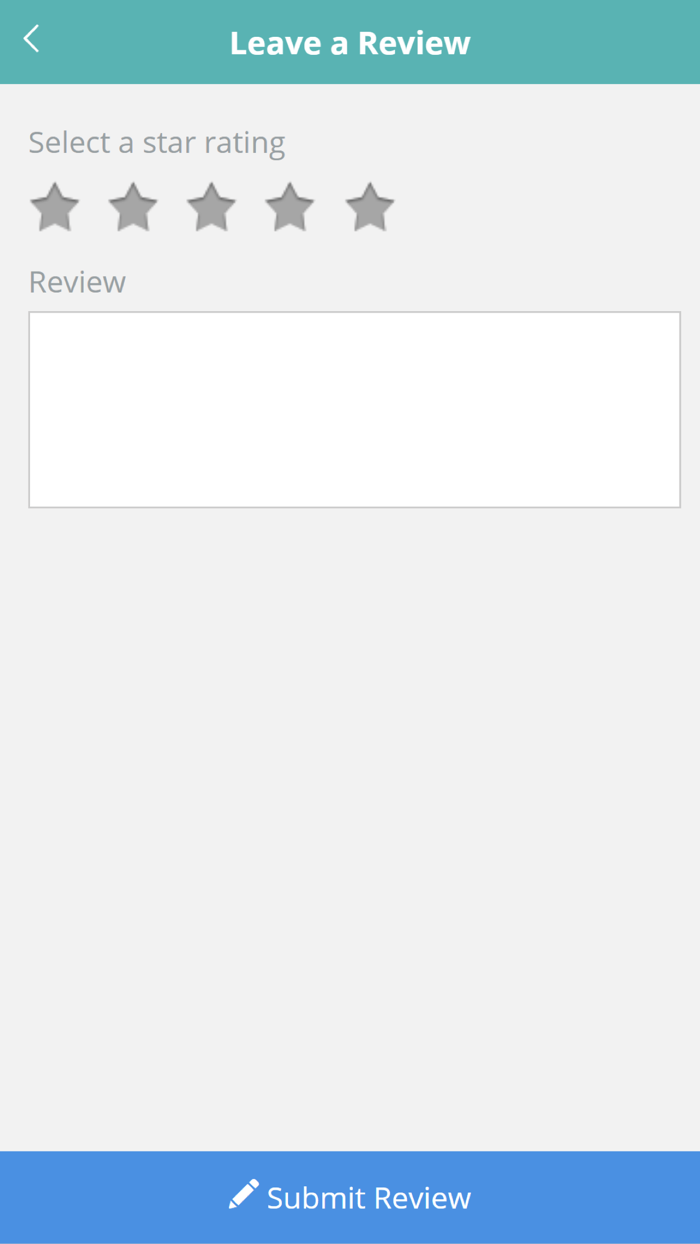Place cursor inside the empty review textarea
700x1244 pixels.
[x=355, y=410]
